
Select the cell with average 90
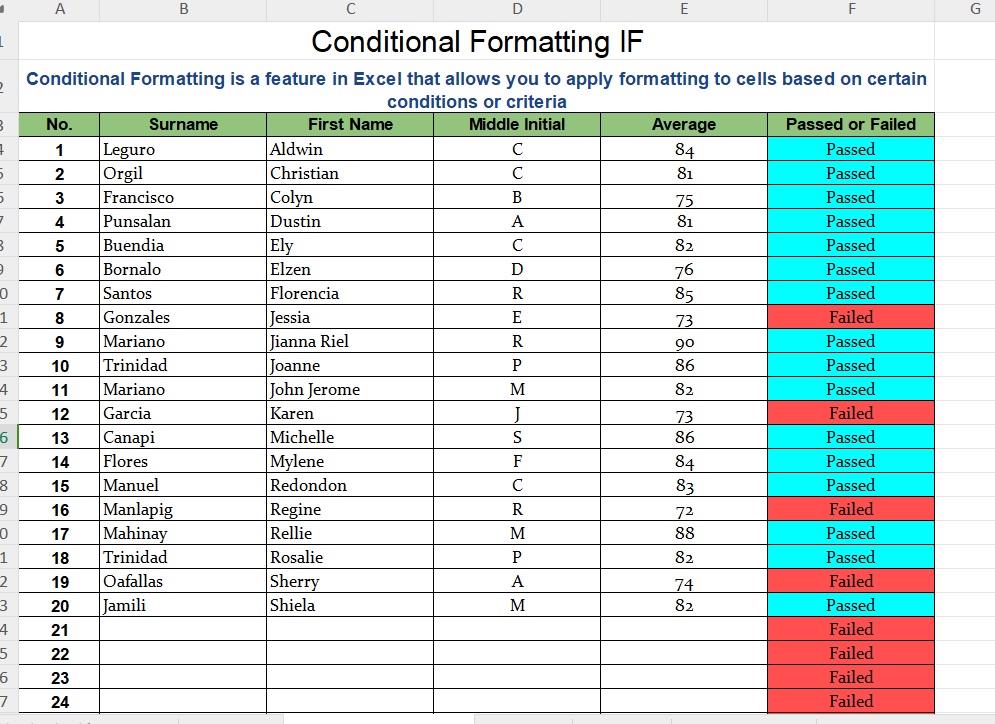pos(684,341)
